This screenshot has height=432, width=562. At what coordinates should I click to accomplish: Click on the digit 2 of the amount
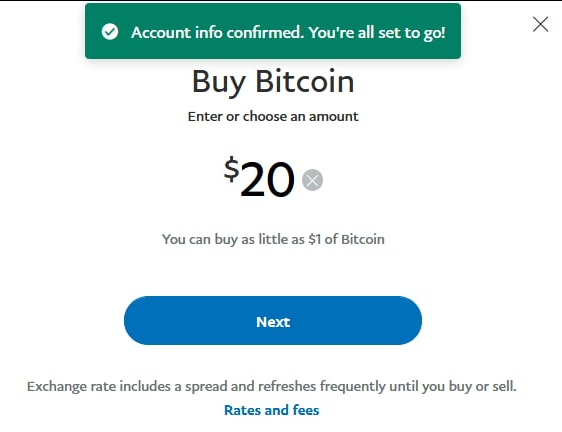point(253,178)
